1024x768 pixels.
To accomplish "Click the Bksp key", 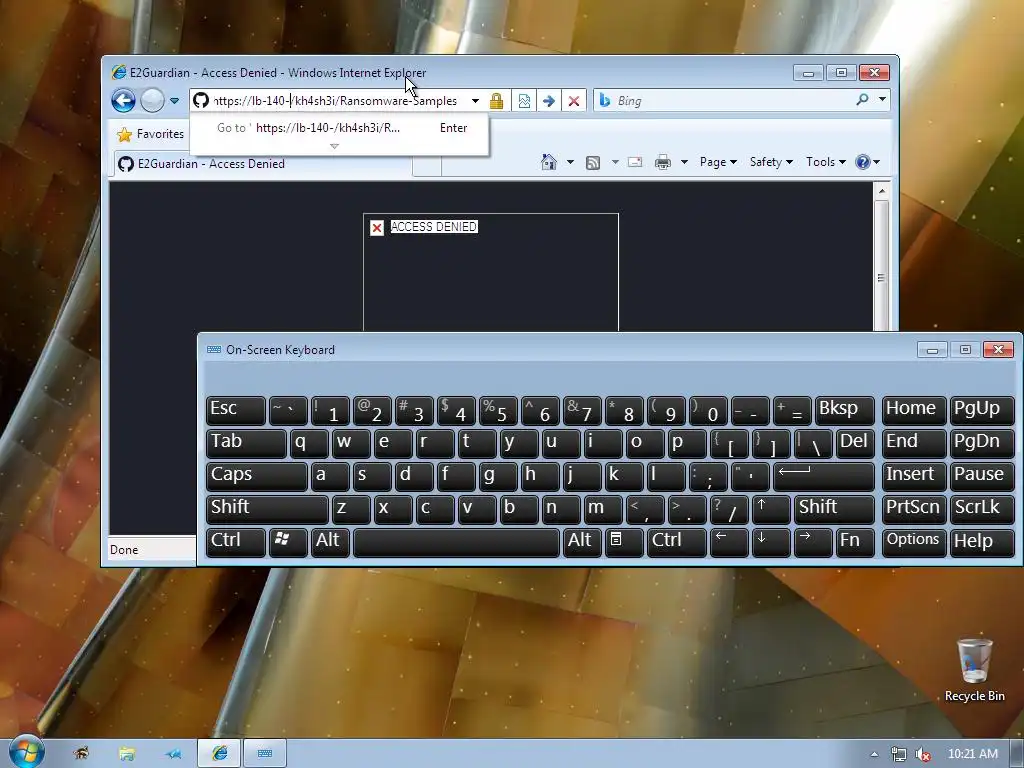I will tap(844, 411).
